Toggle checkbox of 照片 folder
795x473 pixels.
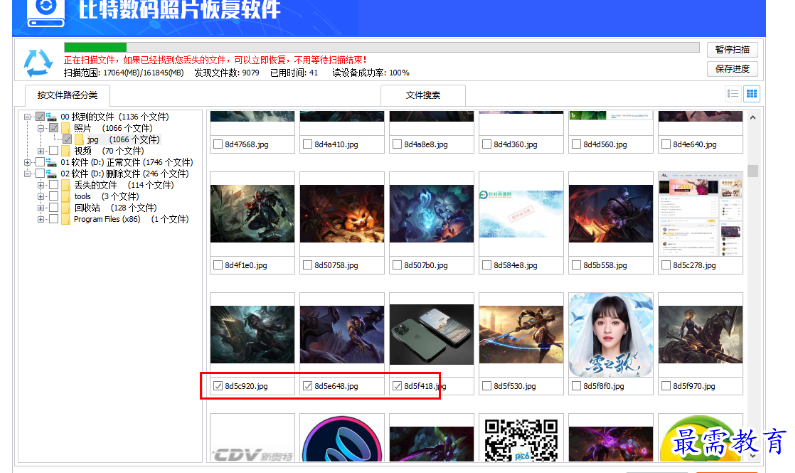53,128
